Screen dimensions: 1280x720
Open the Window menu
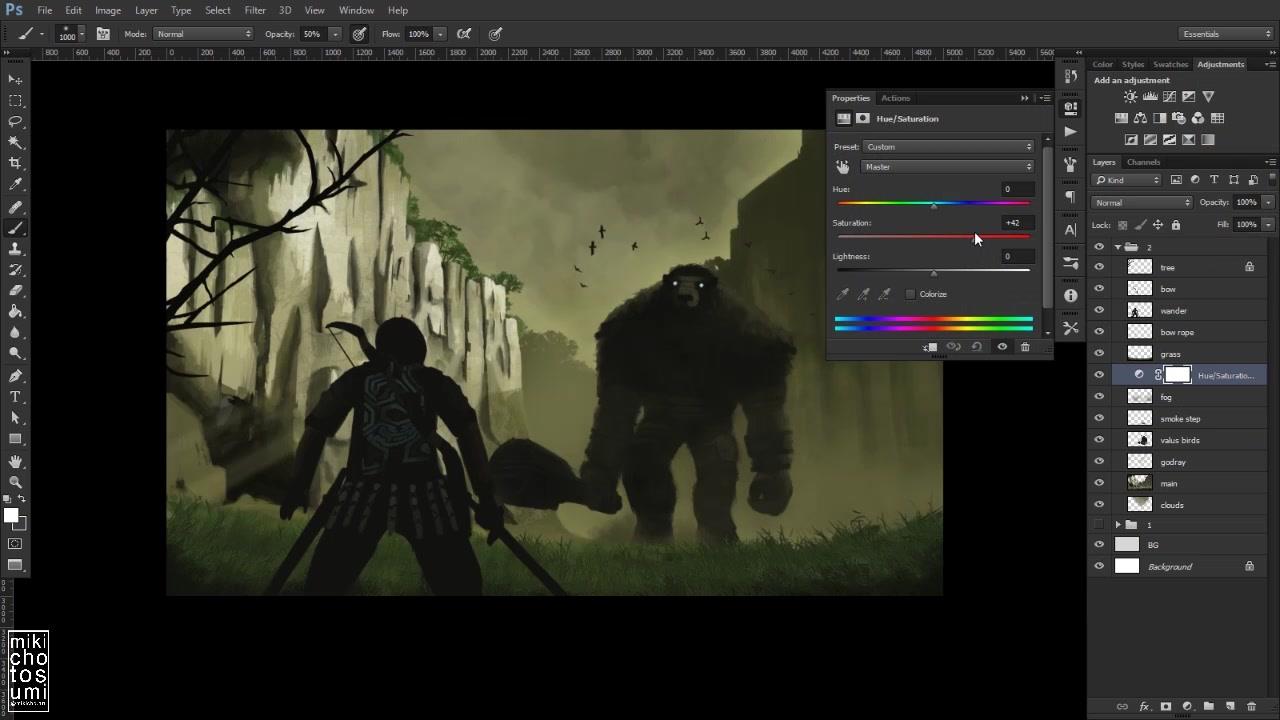(x=357, y=10)
